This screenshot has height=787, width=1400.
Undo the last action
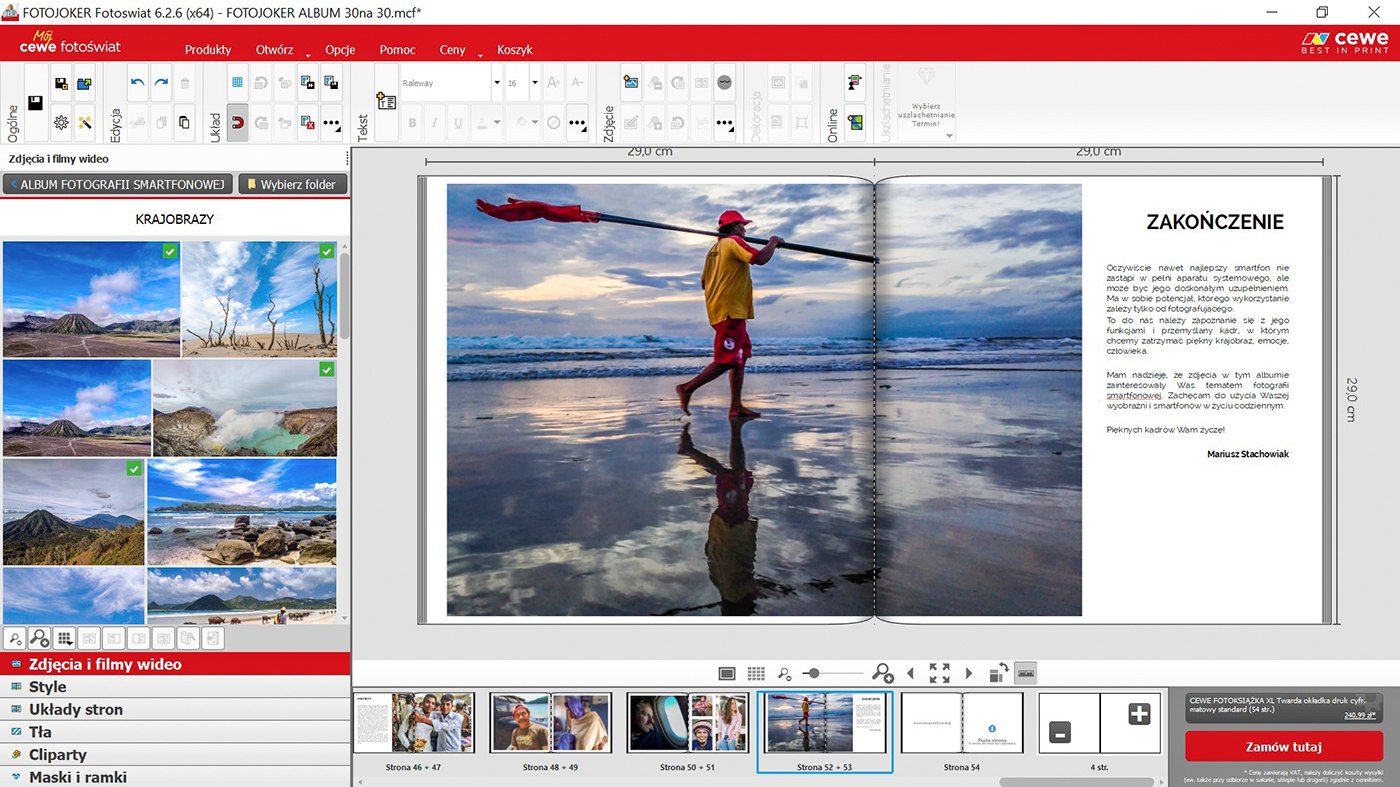coord(138,83)
